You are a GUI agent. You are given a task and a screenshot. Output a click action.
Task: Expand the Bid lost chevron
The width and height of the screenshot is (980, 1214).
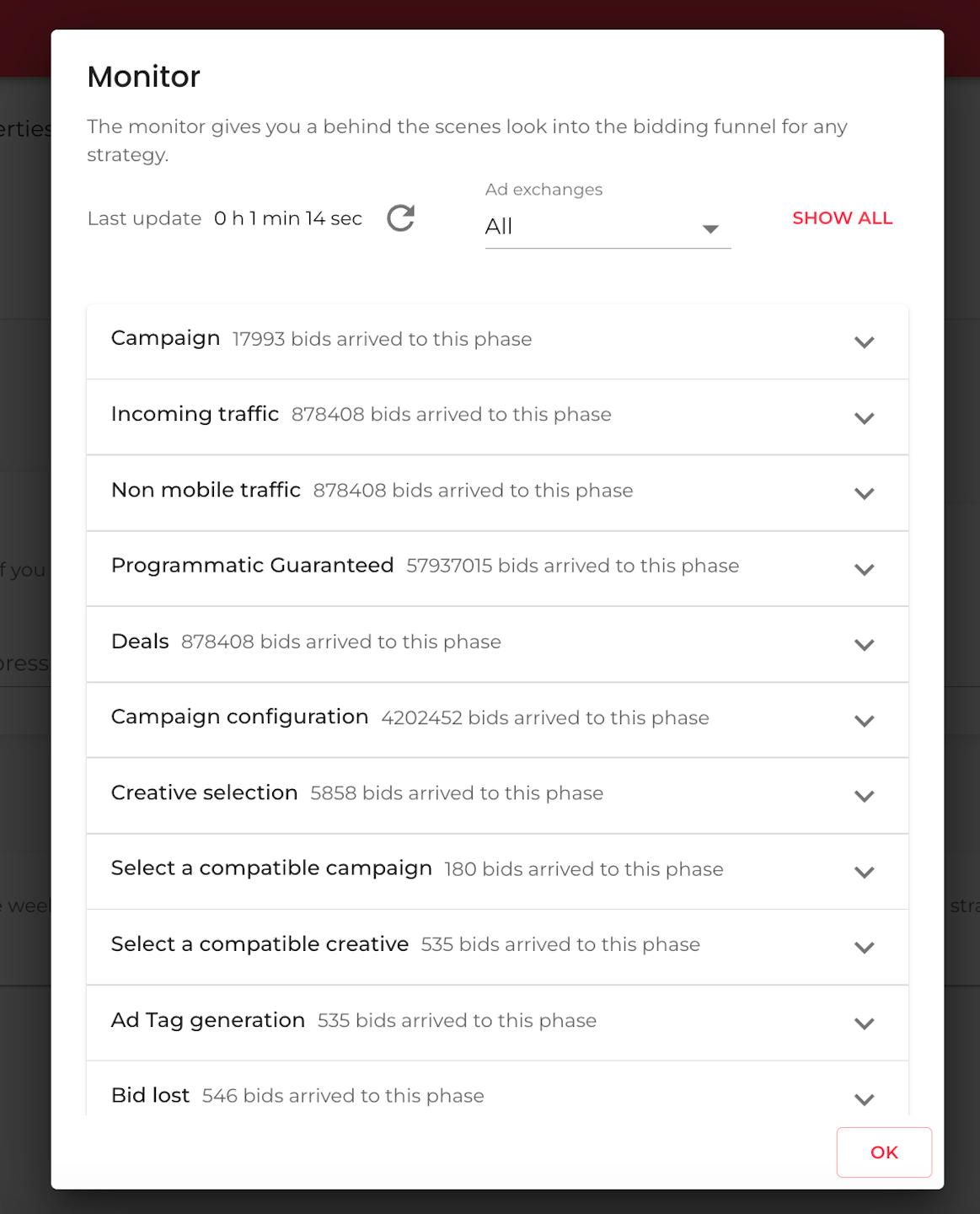click(x=864, y=1099)
